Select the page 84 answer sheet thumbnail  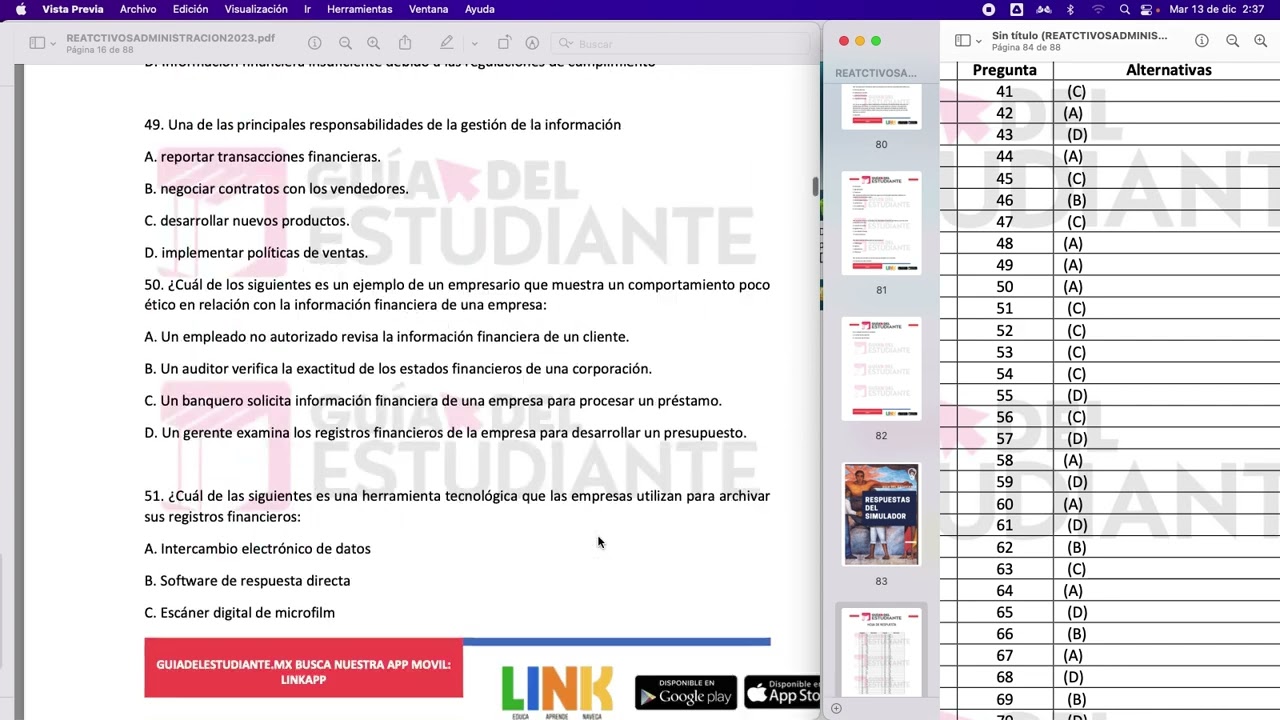881,652
